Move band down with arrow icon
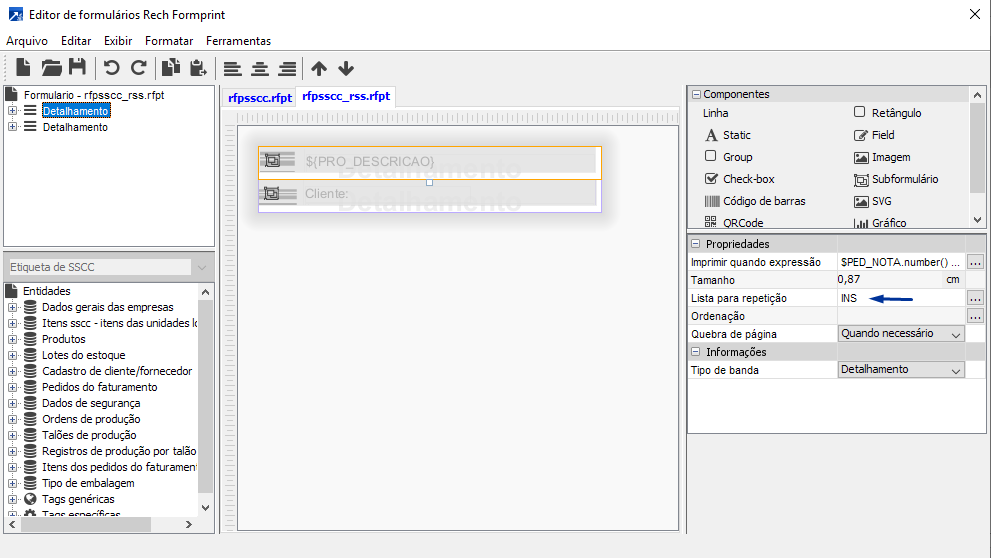The width and height of the screenshot is (991, 558). pyautogui.click(x=346, y=68)
